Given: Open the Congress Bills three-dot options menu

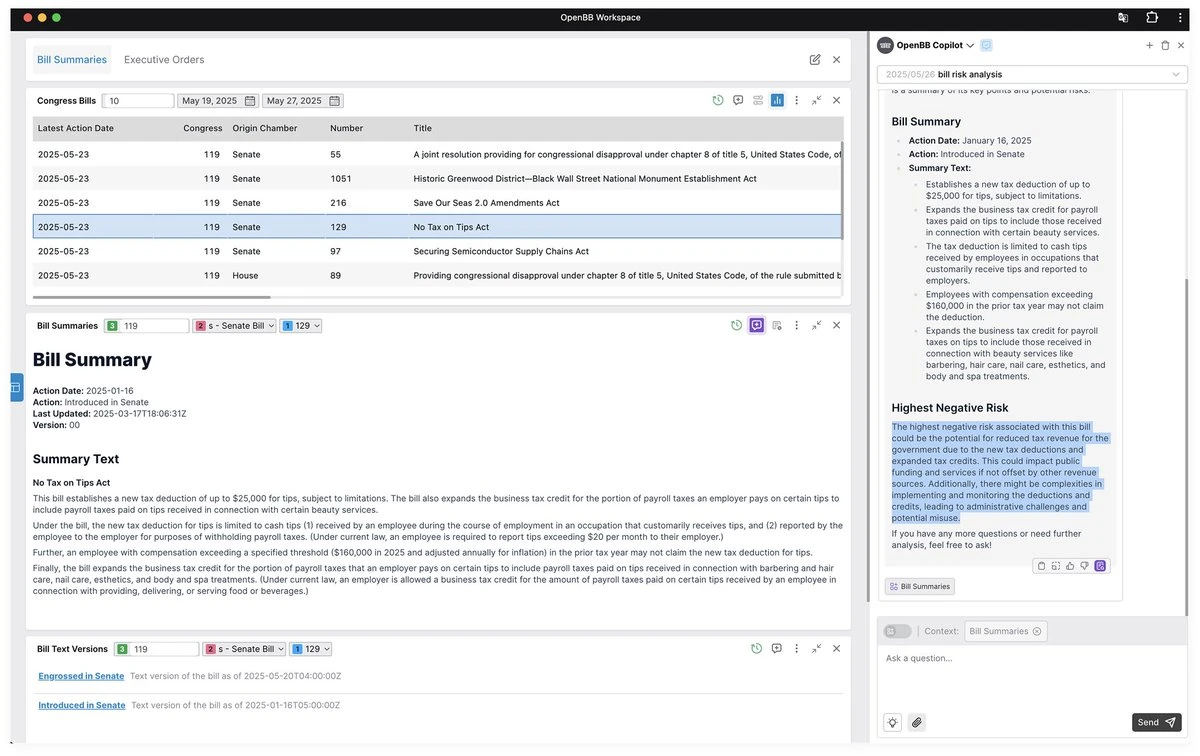Looking at the screenshot, I should pyautogui.click(x=797, y=101).
